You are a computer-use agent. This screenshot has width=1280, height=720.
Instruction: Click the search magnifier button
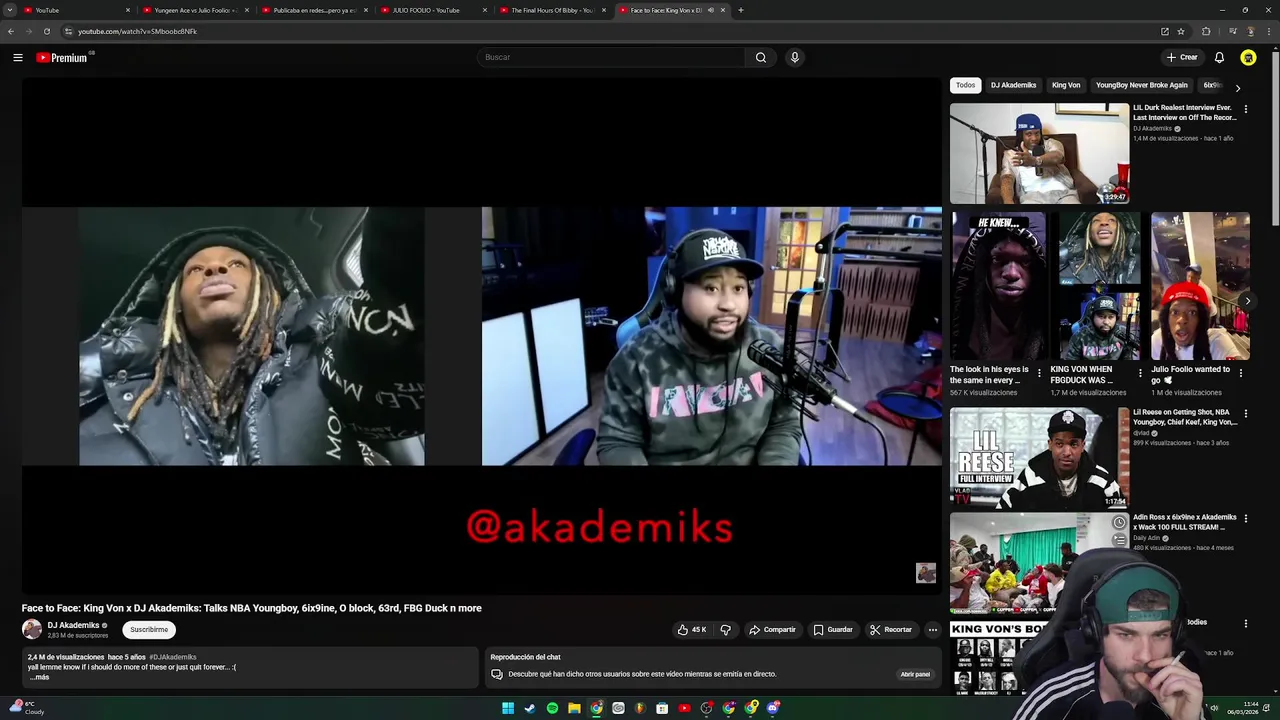pos(761,57)
